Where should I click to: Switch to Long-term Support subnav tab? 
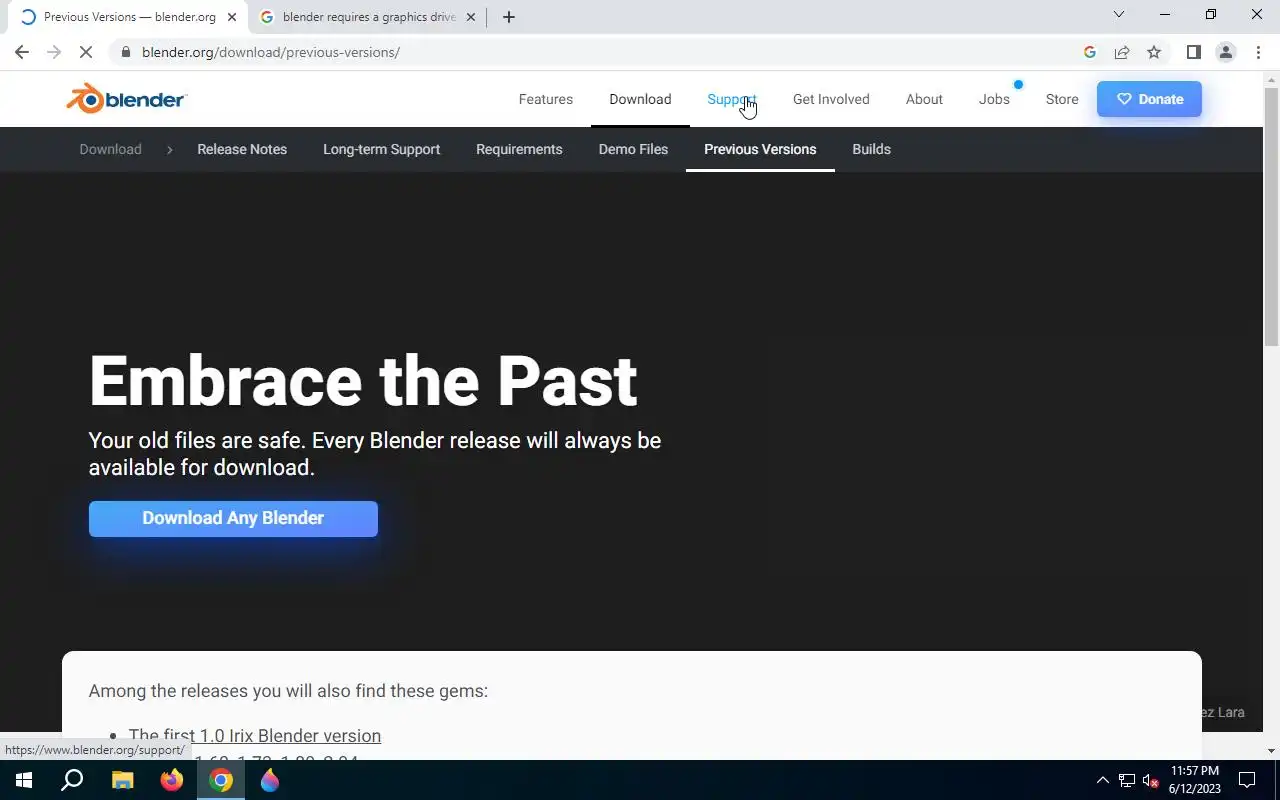(381, 149)
